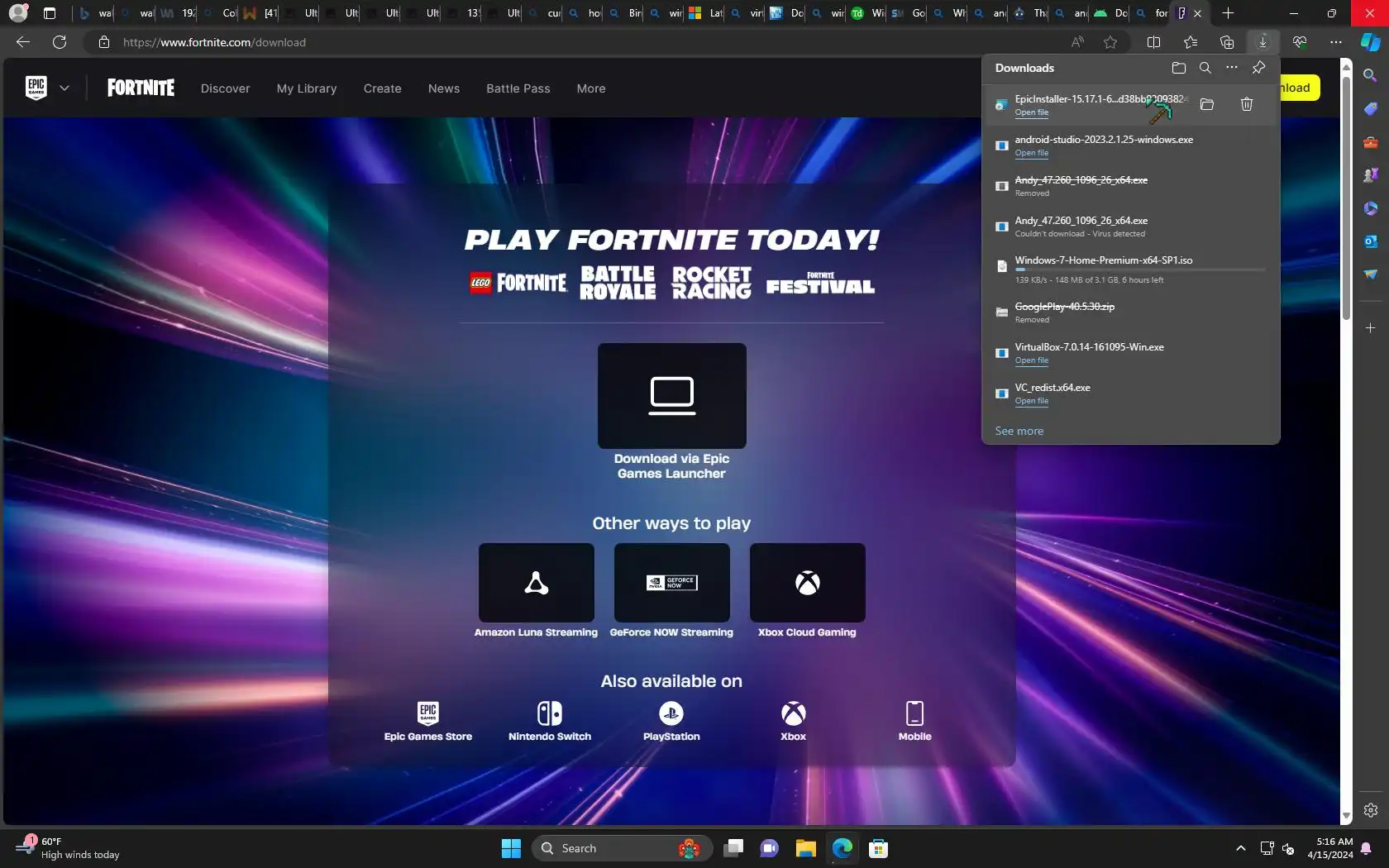Toggle the Downloads toolbar button
The image size is (1389, 868).
pyautogui.click(x=1263, y=42)
